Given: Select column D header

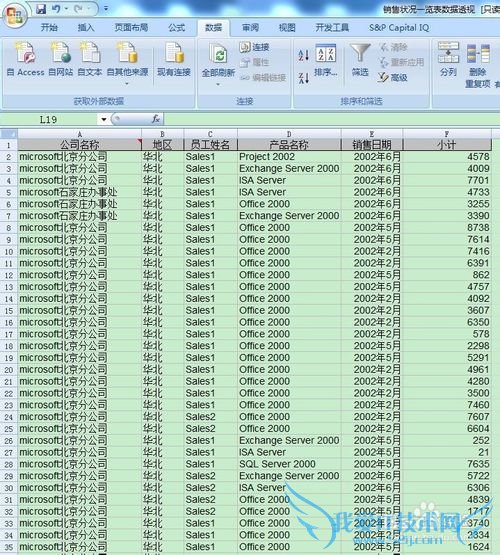Looking at the screenshot, I should coord(289,134).
